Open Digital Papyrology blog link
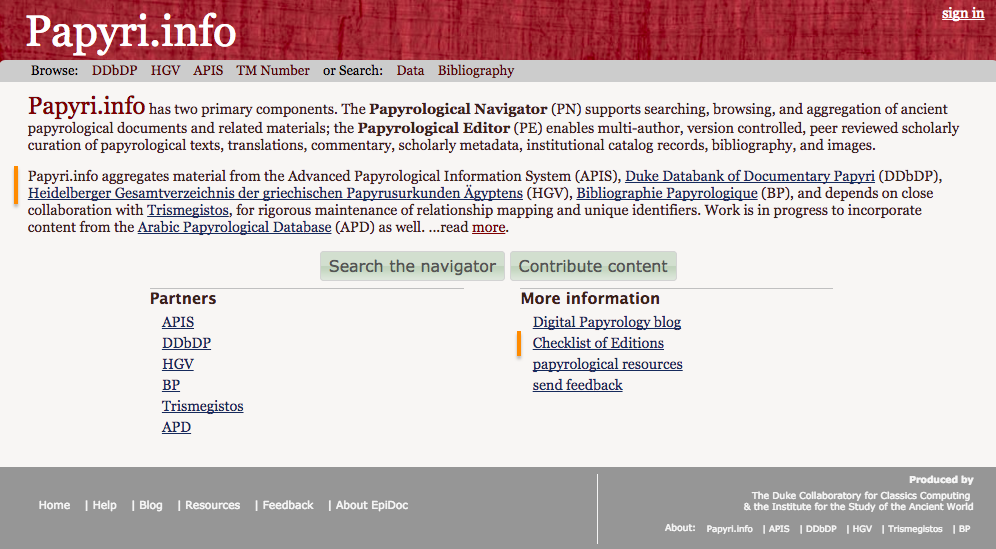Viewport: 996px width, 549px height. point(607,322)
